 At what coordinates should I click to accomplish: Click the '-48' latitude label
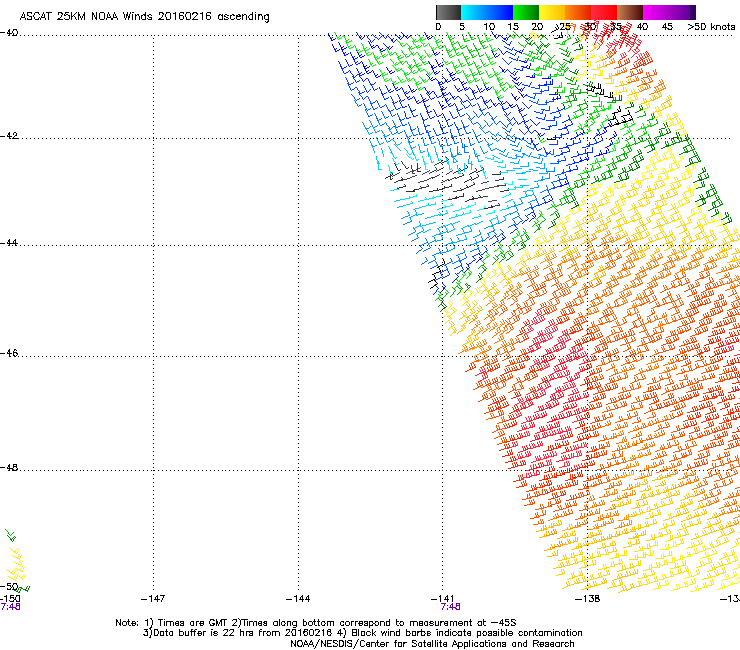(x=9, y=468)
